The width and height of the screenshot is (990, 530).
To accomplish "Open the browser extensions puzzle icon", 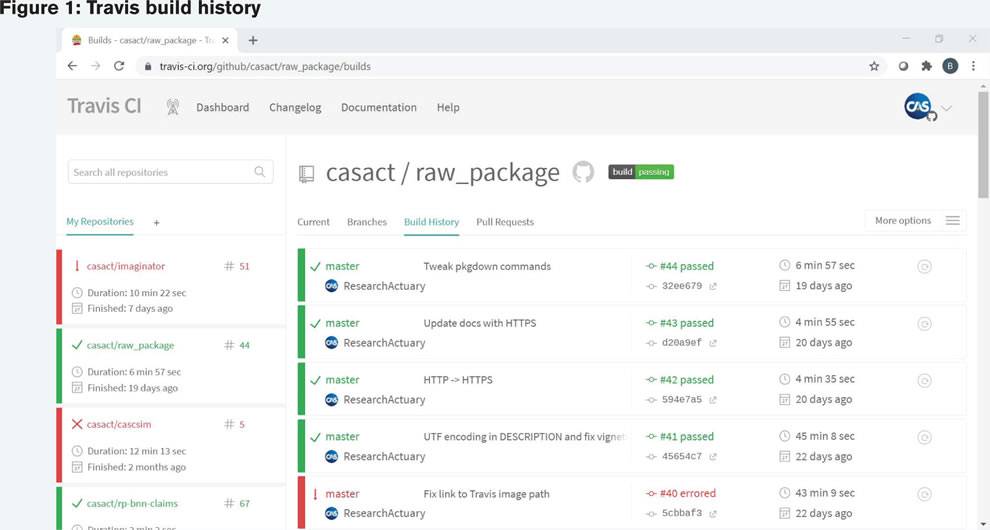I will coord(926,66).
